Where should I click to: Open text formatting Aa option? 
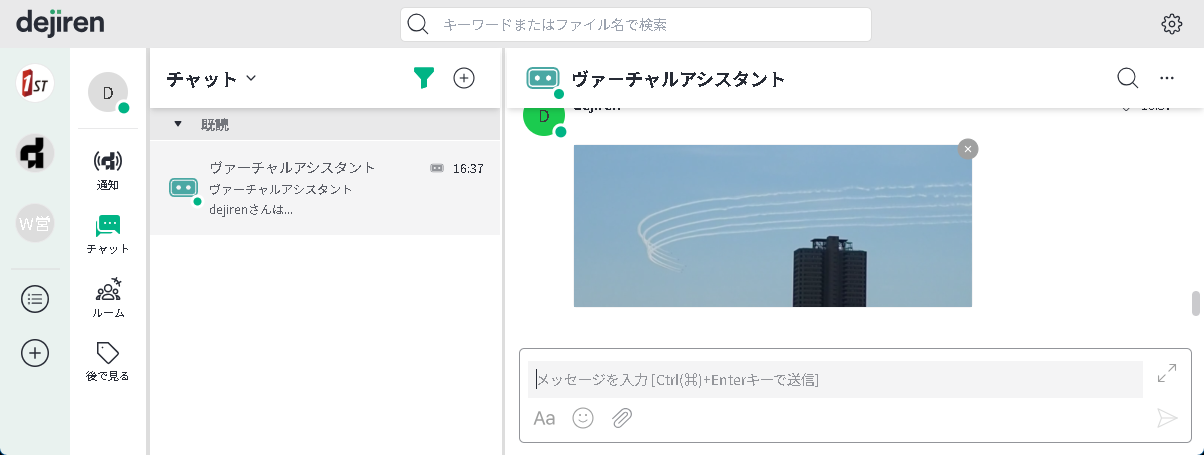[544, 418]
